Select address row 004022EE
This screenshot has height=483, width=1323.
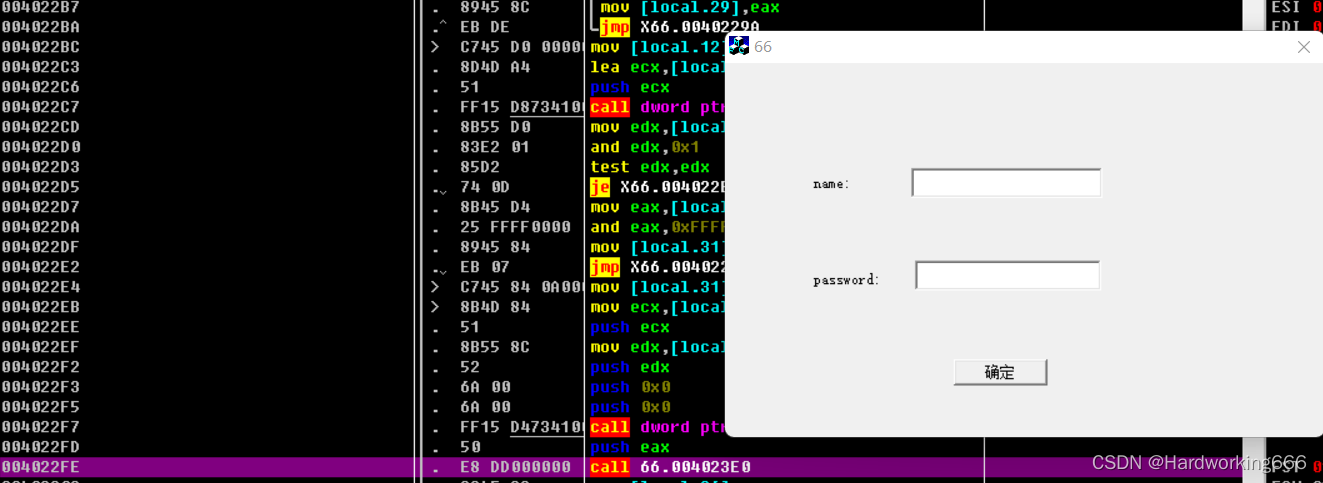[41, 327]
